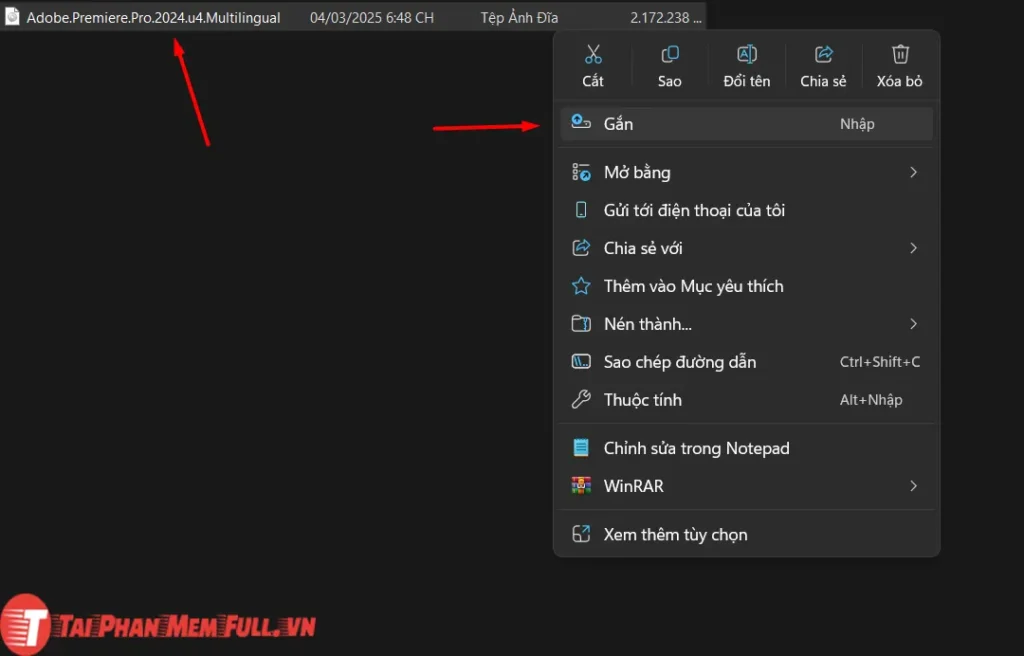This screenshot has width=1024, height=656.
Task: Click the Đổi tên (rename) icon
Action: [x=747, y=55]
